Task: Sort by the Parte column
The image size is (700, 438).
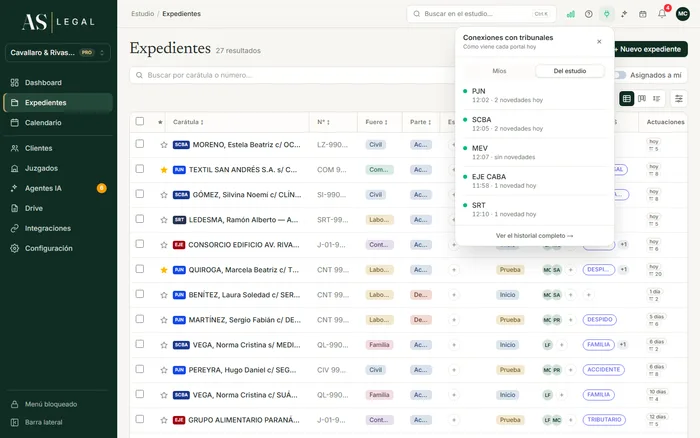Action: 421,122
